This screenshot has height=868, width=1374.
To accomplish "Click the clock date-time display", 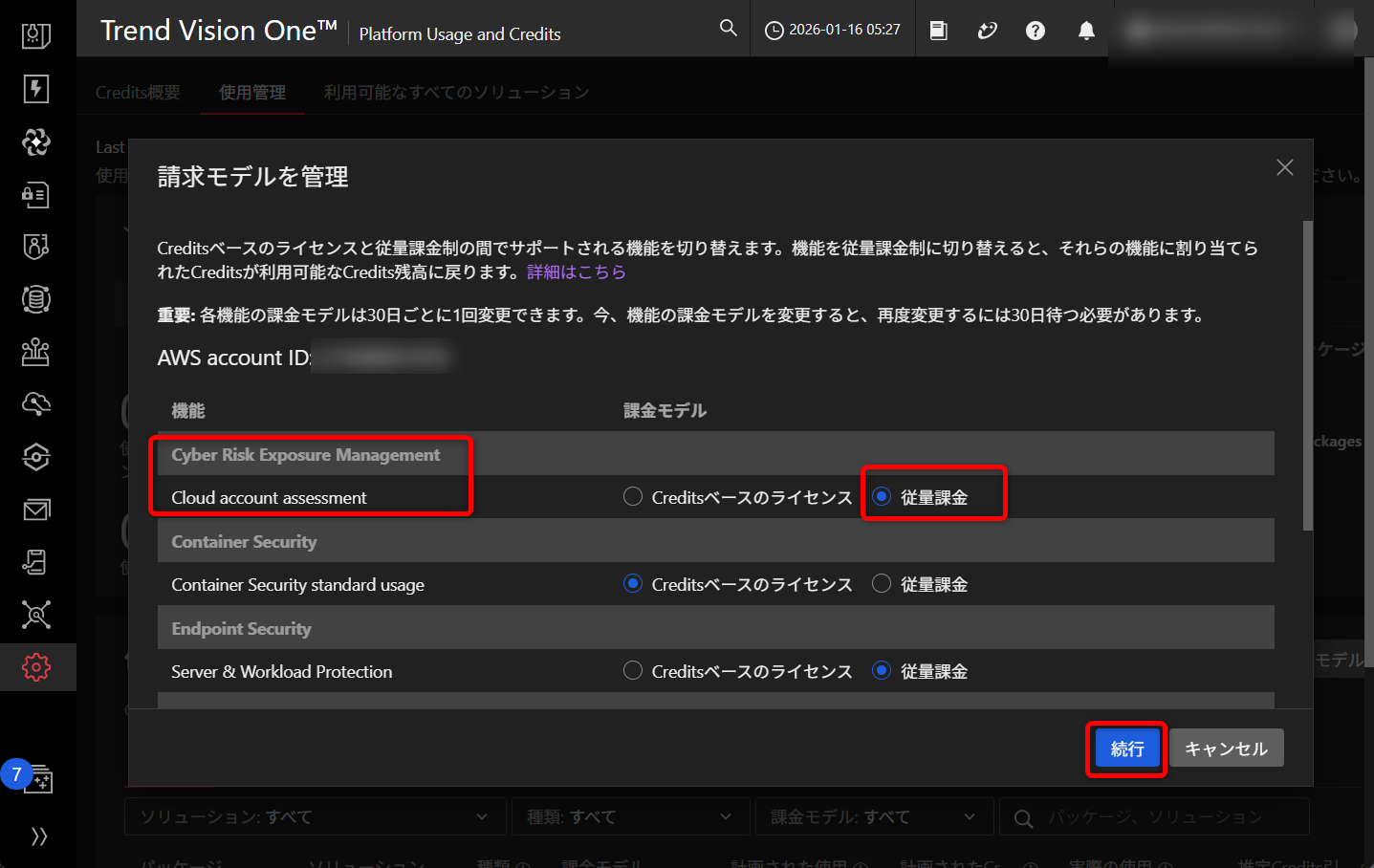I will pos(833,30).
